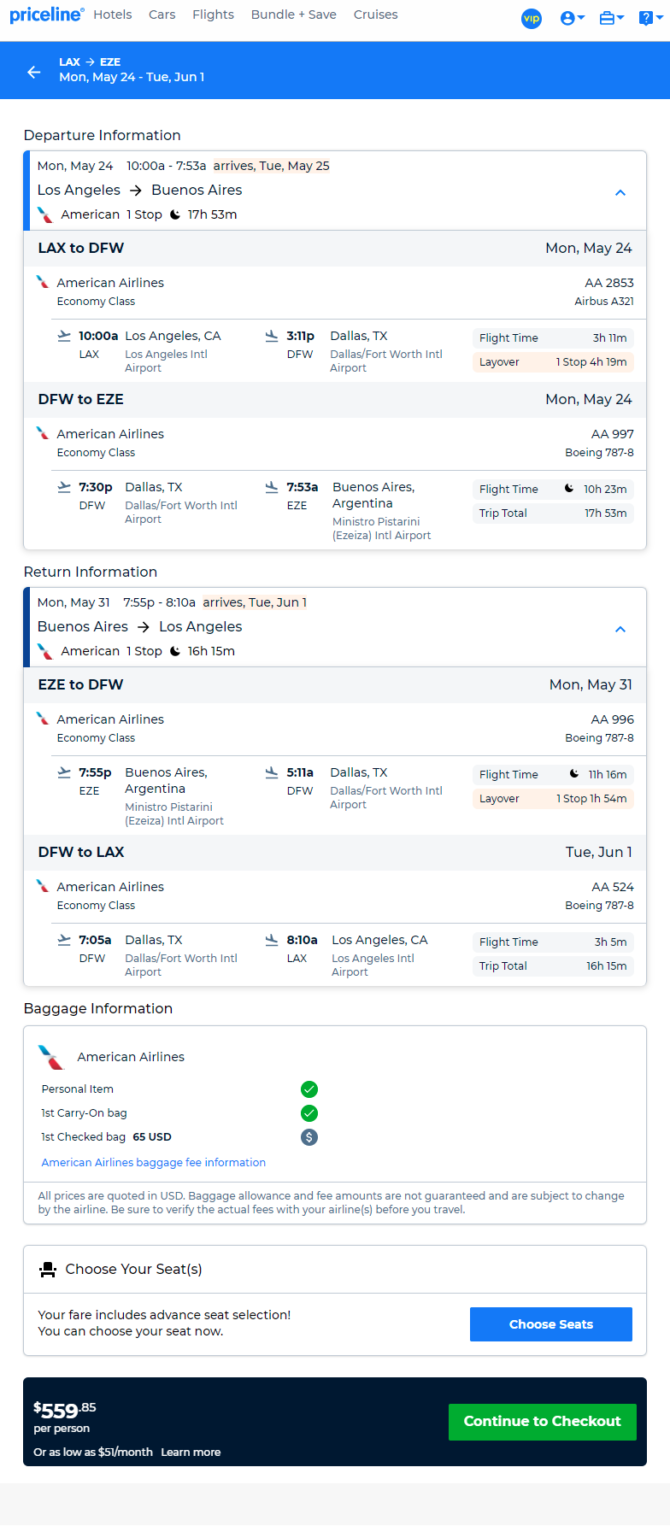Click Continue to Checkout button
This screenshot has width=670, height=1526.
(x=542, y=1421)
